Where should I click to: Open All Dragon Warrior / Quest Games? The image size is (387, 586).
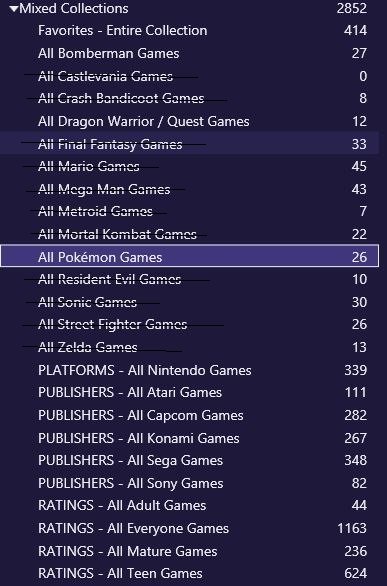pos(189,121)
